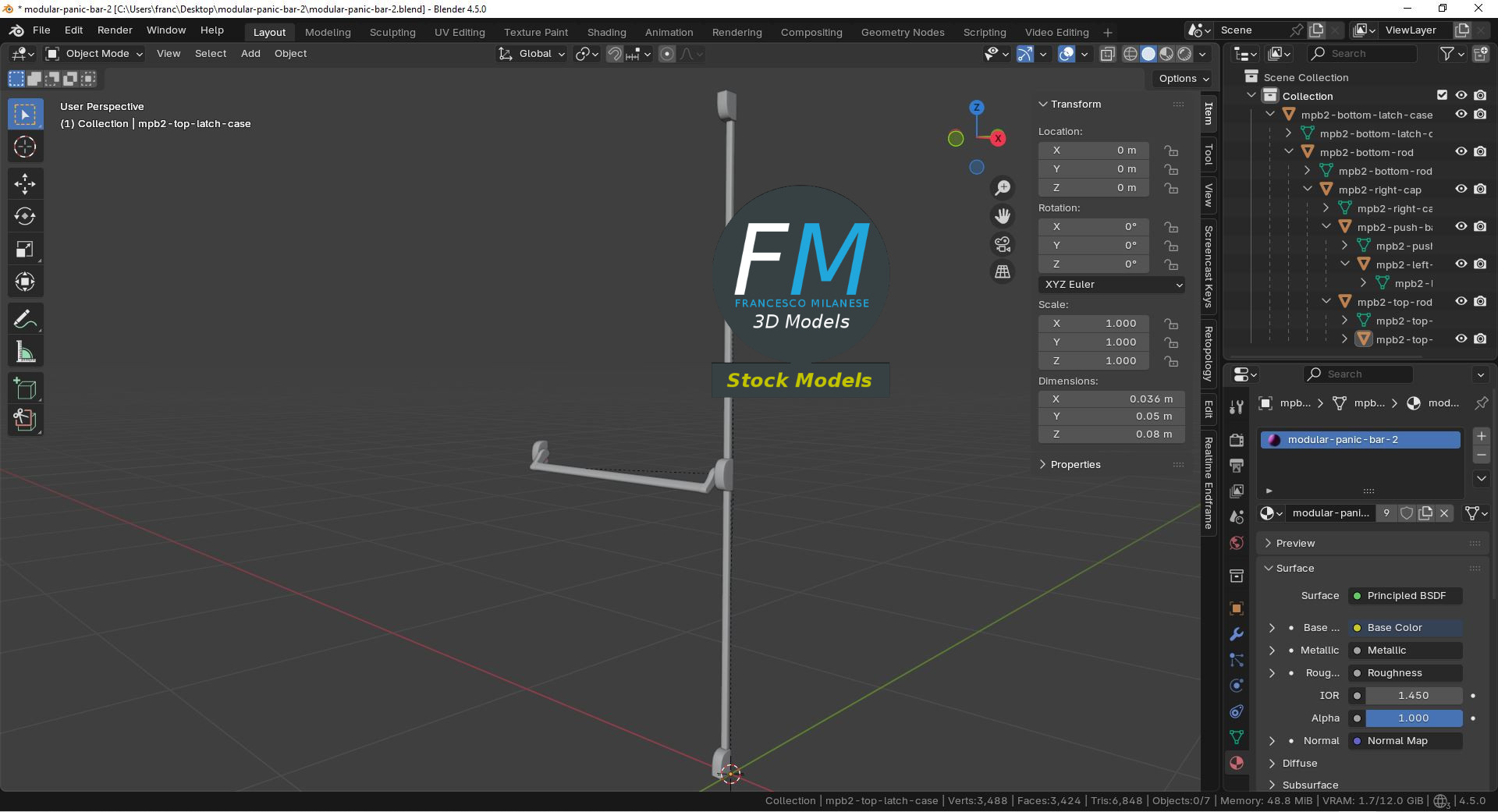Open the Options dropdown
The width and height of the screenshot is (1498, 812).
1183,79
